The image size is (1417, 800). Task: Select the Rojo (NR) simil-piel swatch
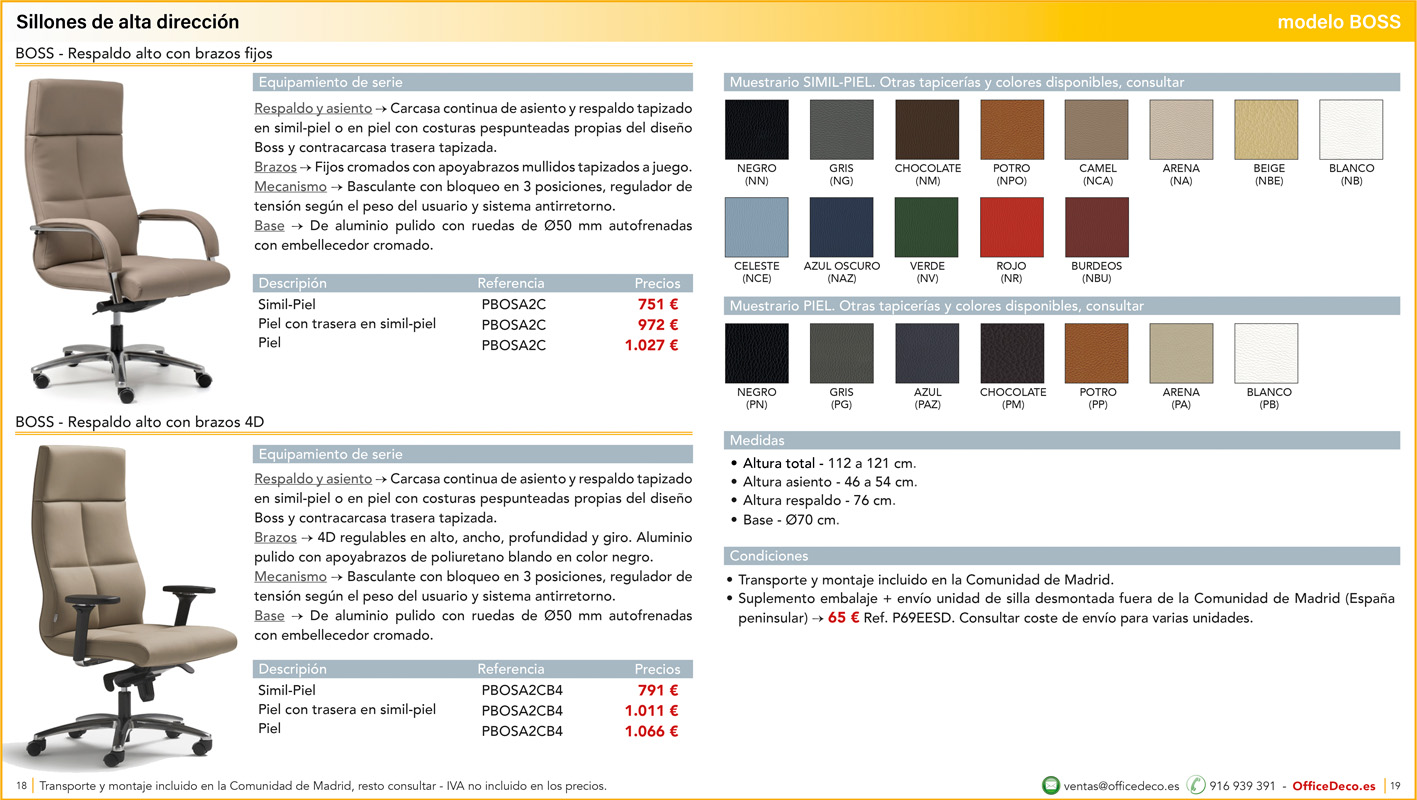click(x=1011, y=227)
